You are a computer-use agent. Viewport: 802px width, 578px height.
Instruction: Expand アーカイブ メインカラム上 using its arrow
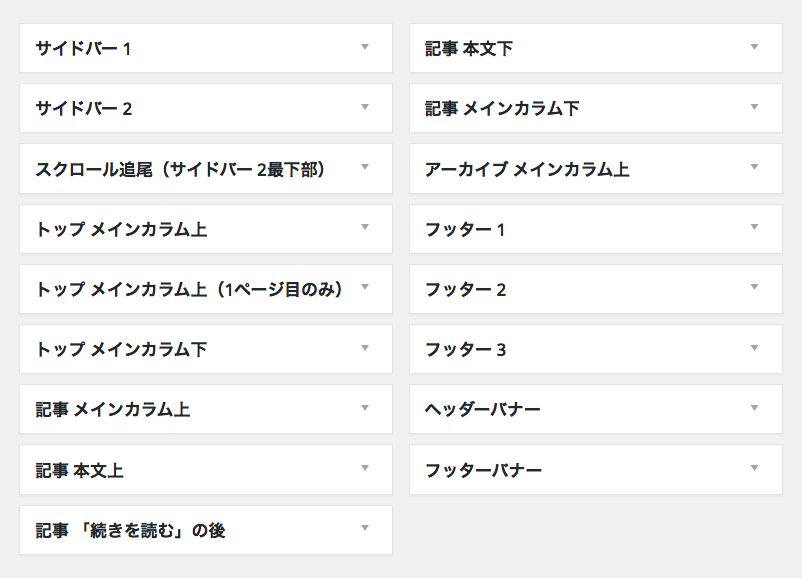click(755, 167)
